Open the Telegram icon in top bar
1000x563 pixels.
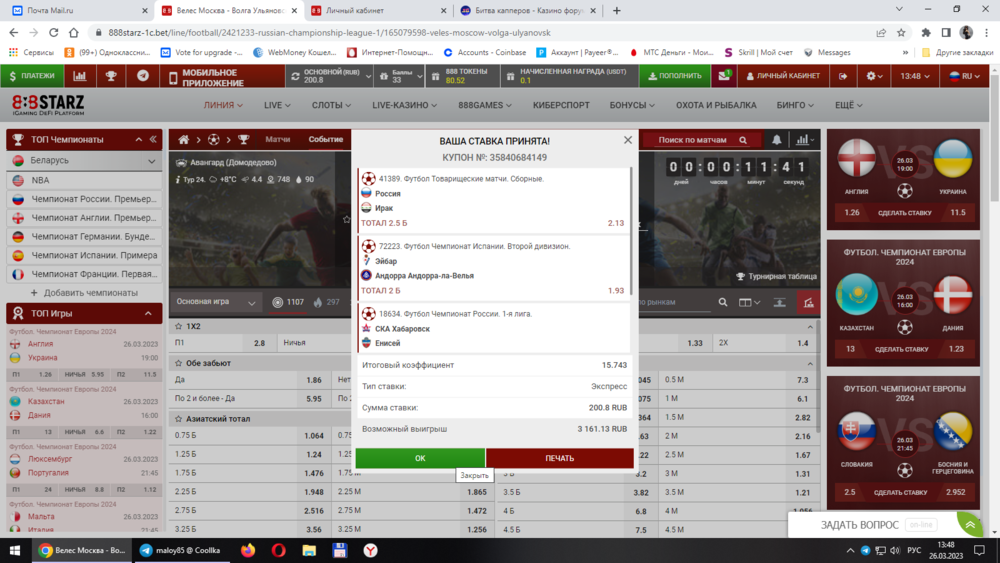[x=143, y=76]
